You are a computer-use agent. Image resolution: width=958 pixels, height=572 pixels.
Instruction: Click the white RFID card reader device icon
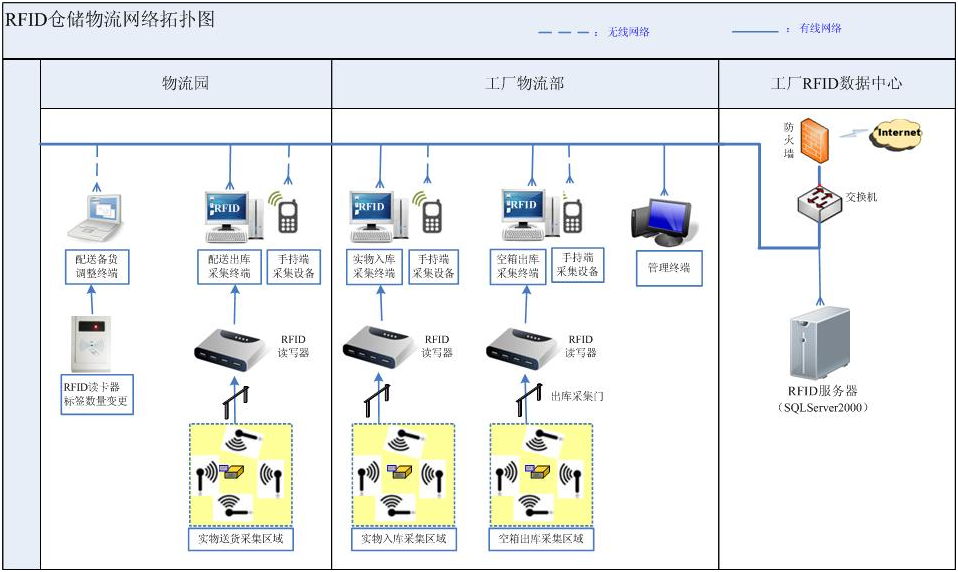pos(96,343)
